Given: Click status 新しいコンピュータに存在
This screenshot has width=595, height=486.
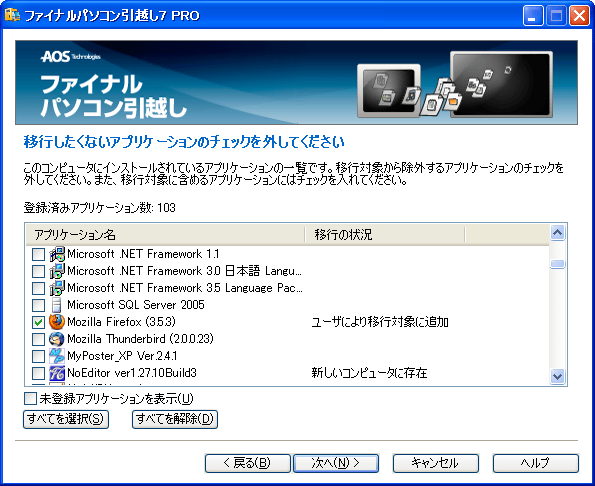Looking at the screenshot, I should pos(369,373).
